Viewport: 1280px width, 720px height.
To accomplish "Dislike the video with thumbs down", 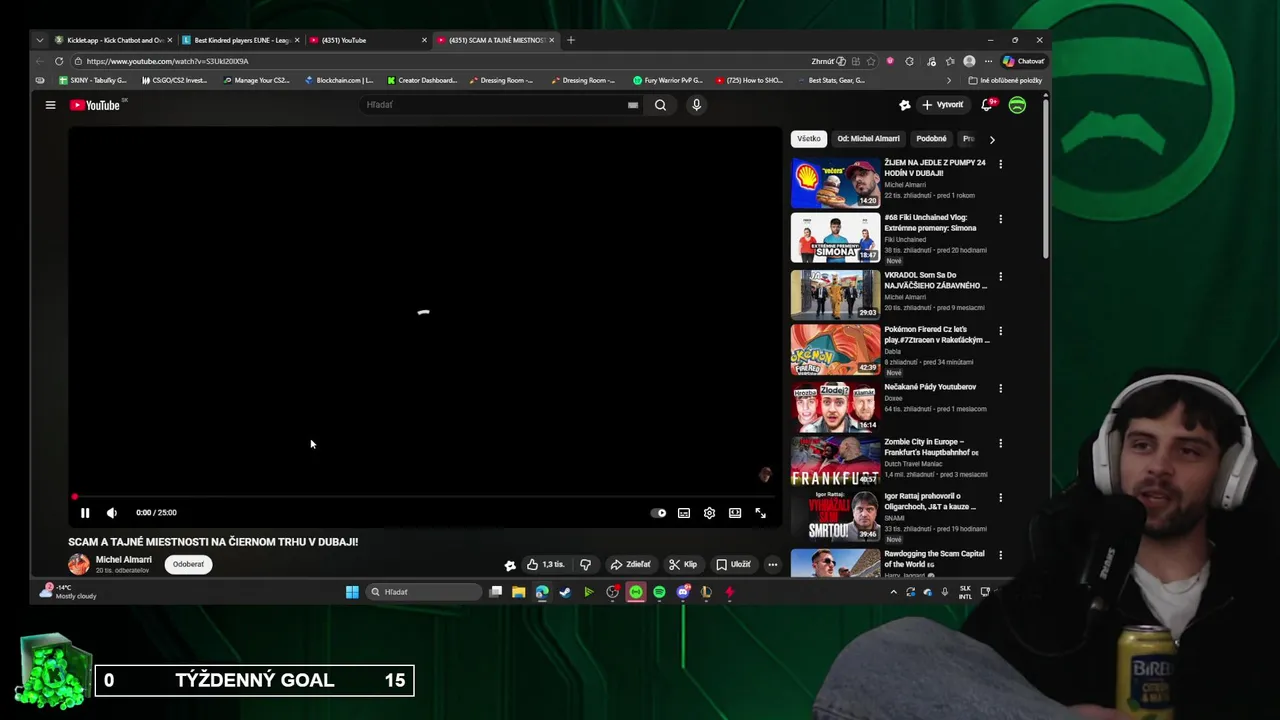I will pos(585,564).
